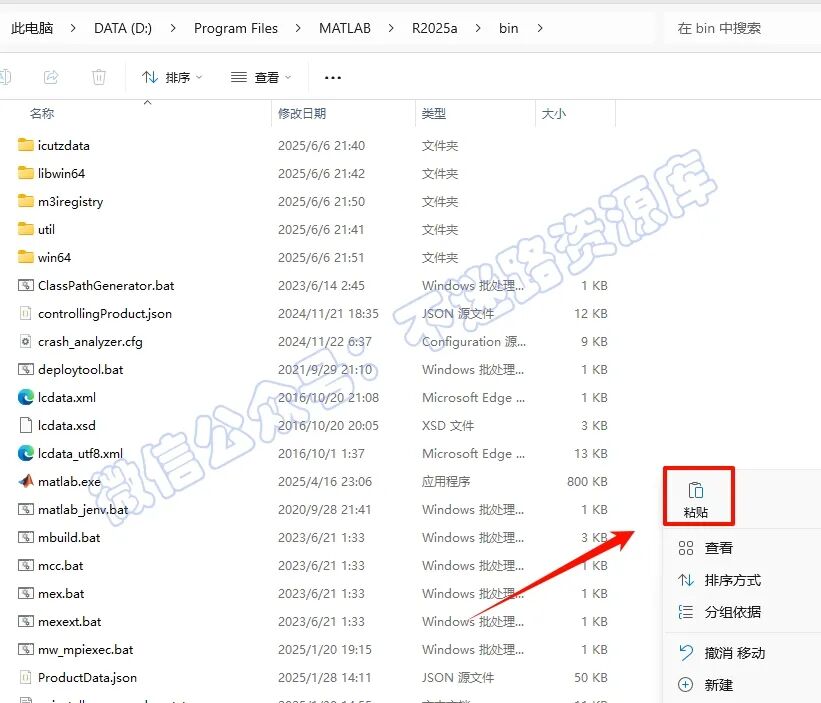The width and height of the screenshot is (821, 703).
Task: Click the Edge icon of lcdata_utf8.xml
Action: [x=26, y=453]
